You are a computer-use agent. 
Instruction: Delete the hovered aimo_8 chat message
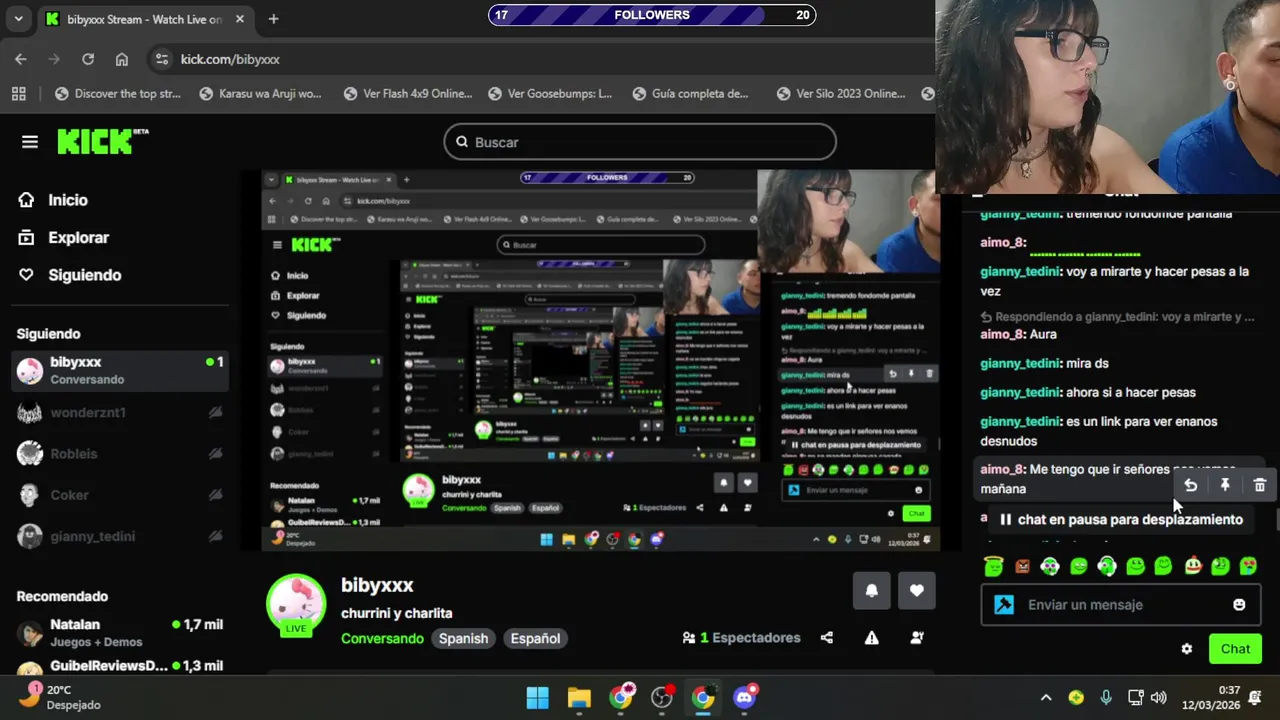coord(1260,485)
